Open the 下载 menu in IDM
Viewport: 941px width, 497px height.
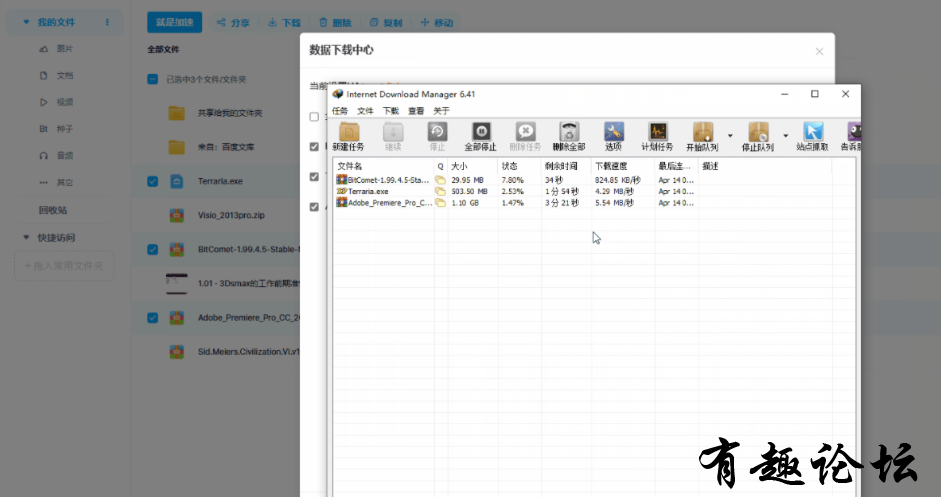pyautogui.click(x=391, y=111)
